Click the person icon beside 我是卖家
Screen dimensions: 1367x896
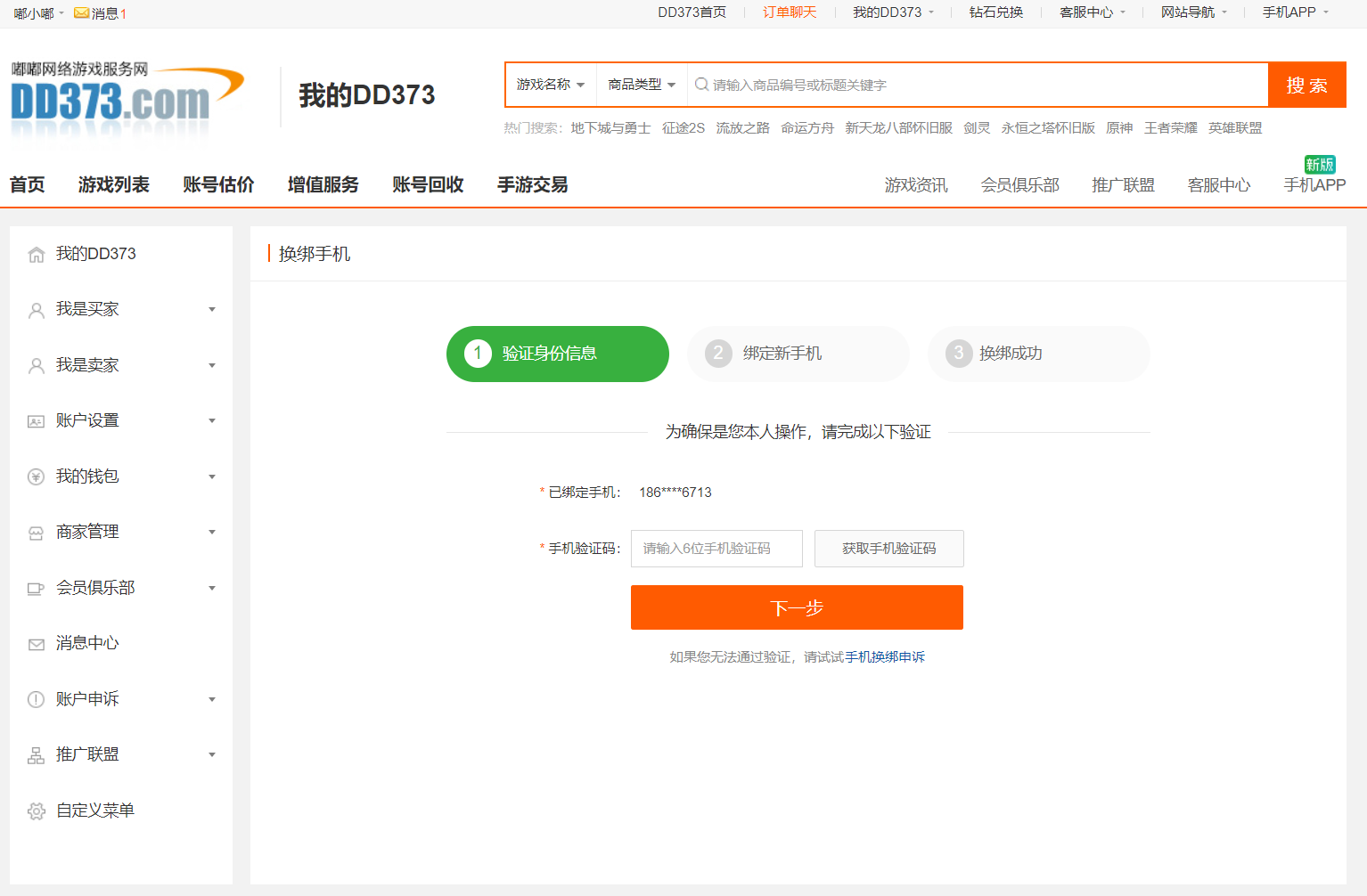37,366
